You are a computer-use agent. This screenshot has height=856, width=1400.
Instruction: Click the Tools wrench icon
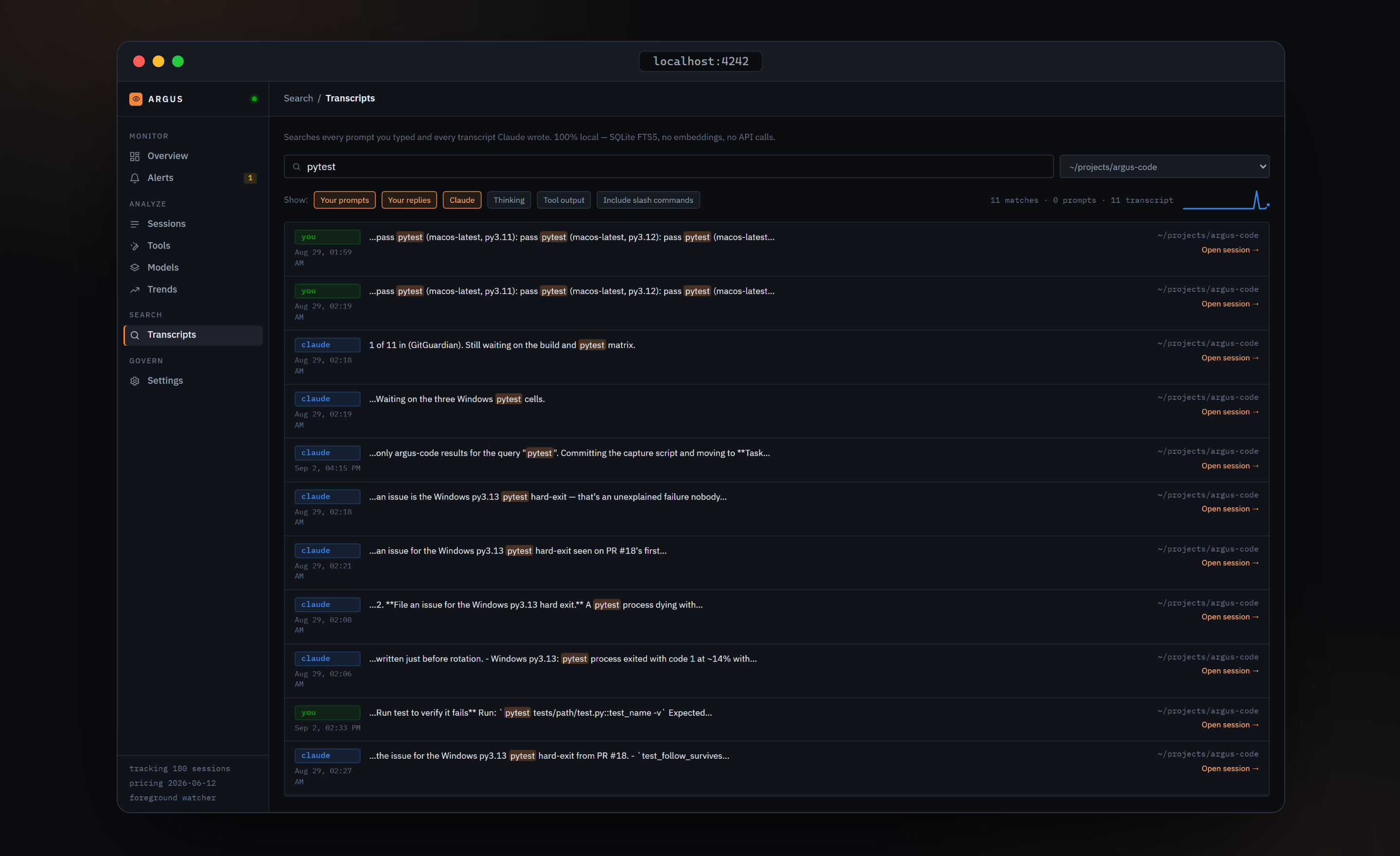(x=135, y=246)
